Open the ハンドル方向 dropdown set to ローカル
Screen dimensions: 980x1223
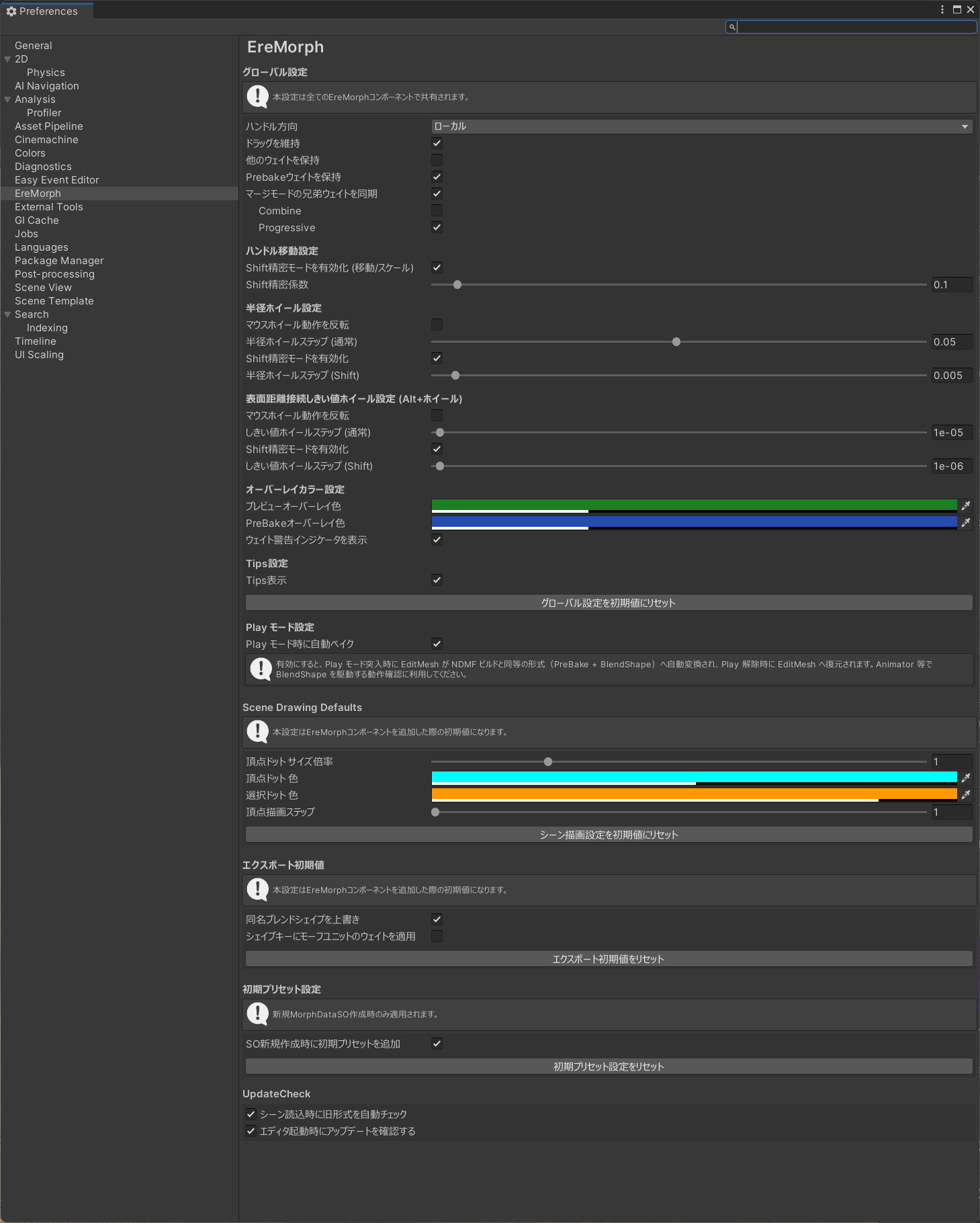pos(701,126)
